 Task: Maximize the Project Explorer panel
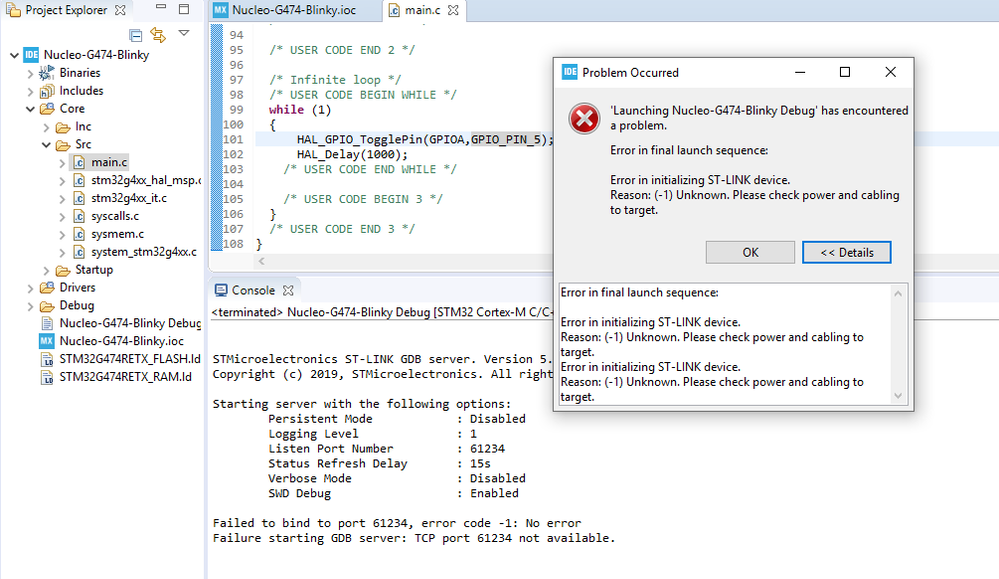(184, 9)
